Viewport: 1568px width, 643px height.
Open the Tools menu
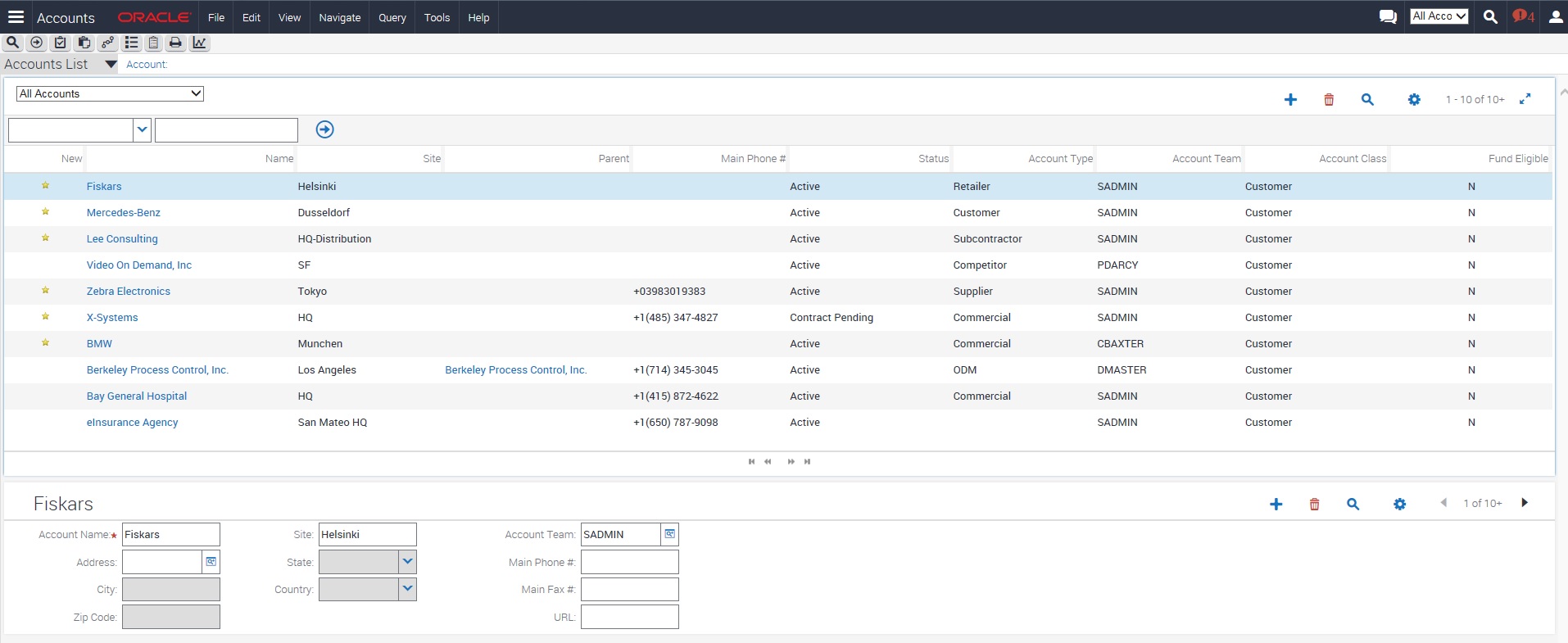(437, 17)
